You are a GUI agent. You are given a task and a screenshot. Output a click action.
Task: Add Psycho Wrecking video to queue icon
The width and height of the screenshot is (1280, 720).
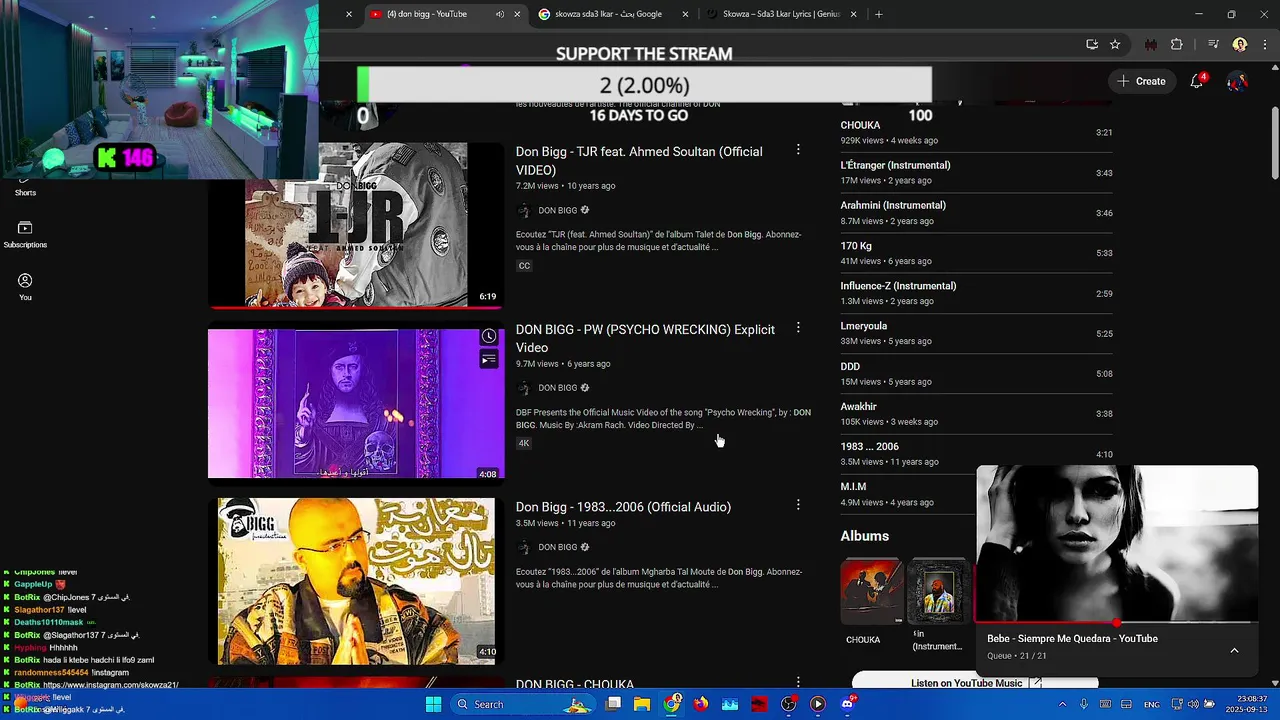coord(488,359)
